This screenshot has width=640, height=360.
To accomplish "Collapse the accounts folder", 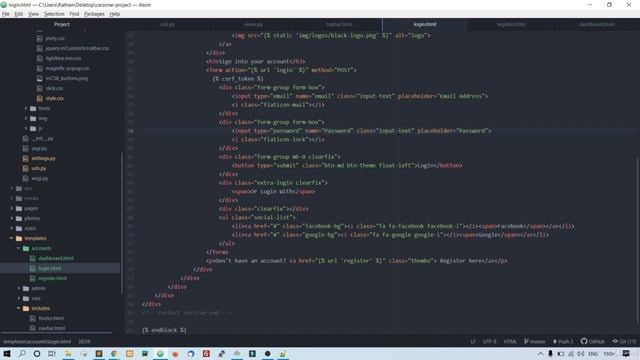I will [x=41, y=249].
